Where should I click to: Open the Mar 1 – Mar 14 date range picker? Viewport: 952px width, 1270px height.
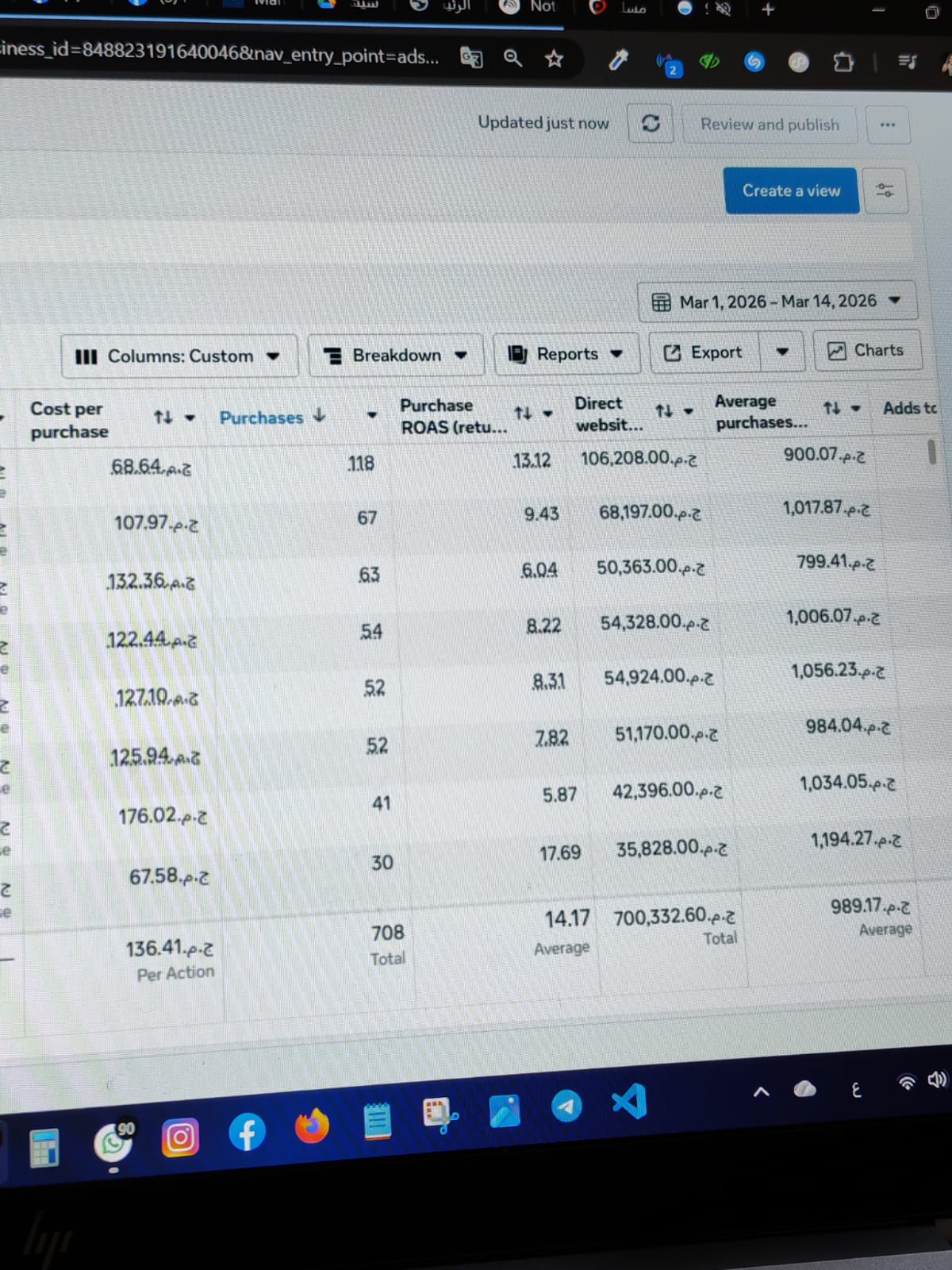pyautogui.click(x=777, y=302)
